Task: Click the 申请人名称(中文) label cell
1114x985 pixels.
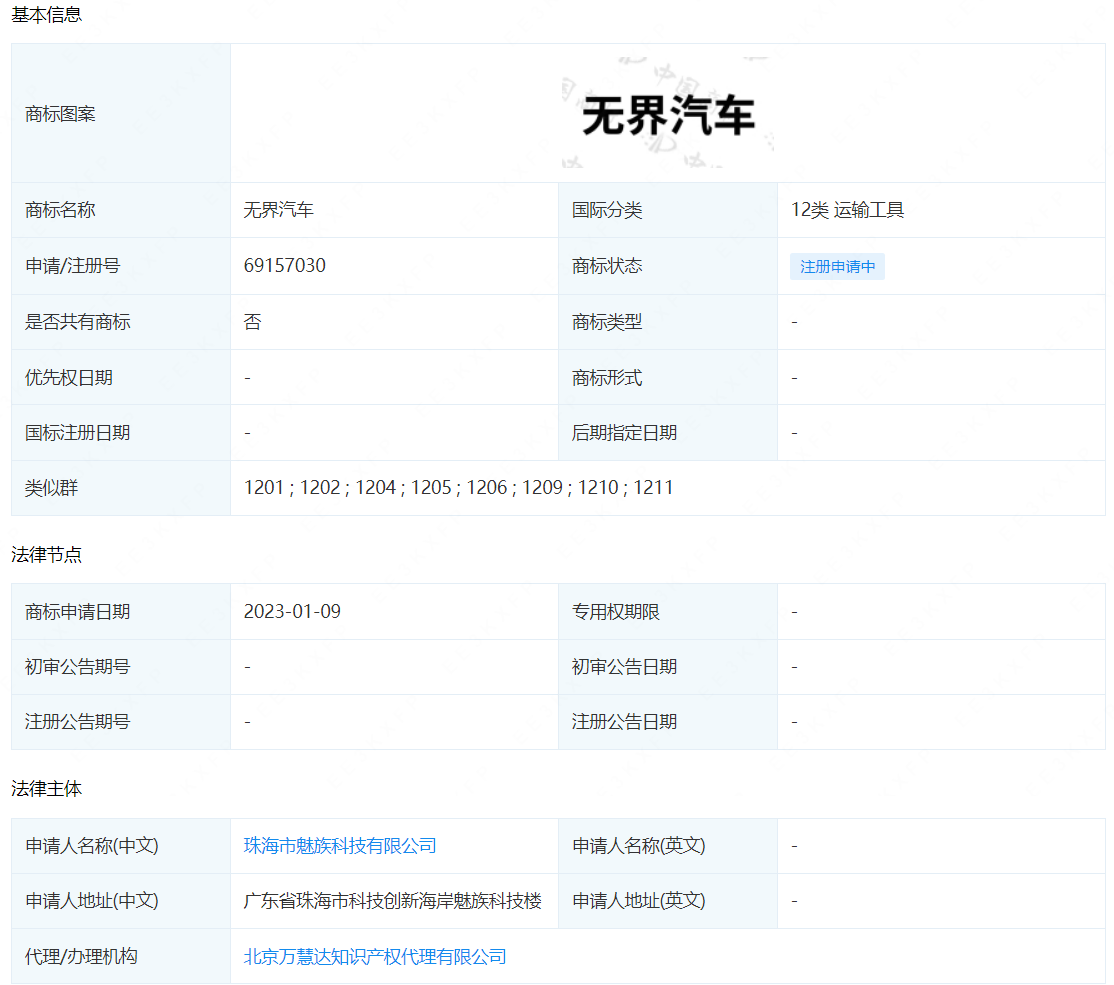Action: tap(92, 846)
